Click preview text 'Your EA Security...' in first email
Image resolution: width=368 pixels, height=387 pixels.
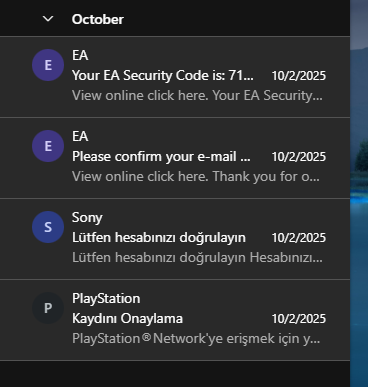pos(268,96)
